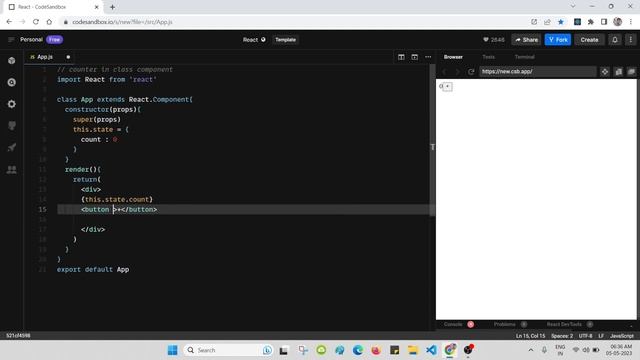The width and height of the screenshot is (640, 360).
Task: Open the CodeSandbox hamburger menu
Action: [x=11, y=40]
